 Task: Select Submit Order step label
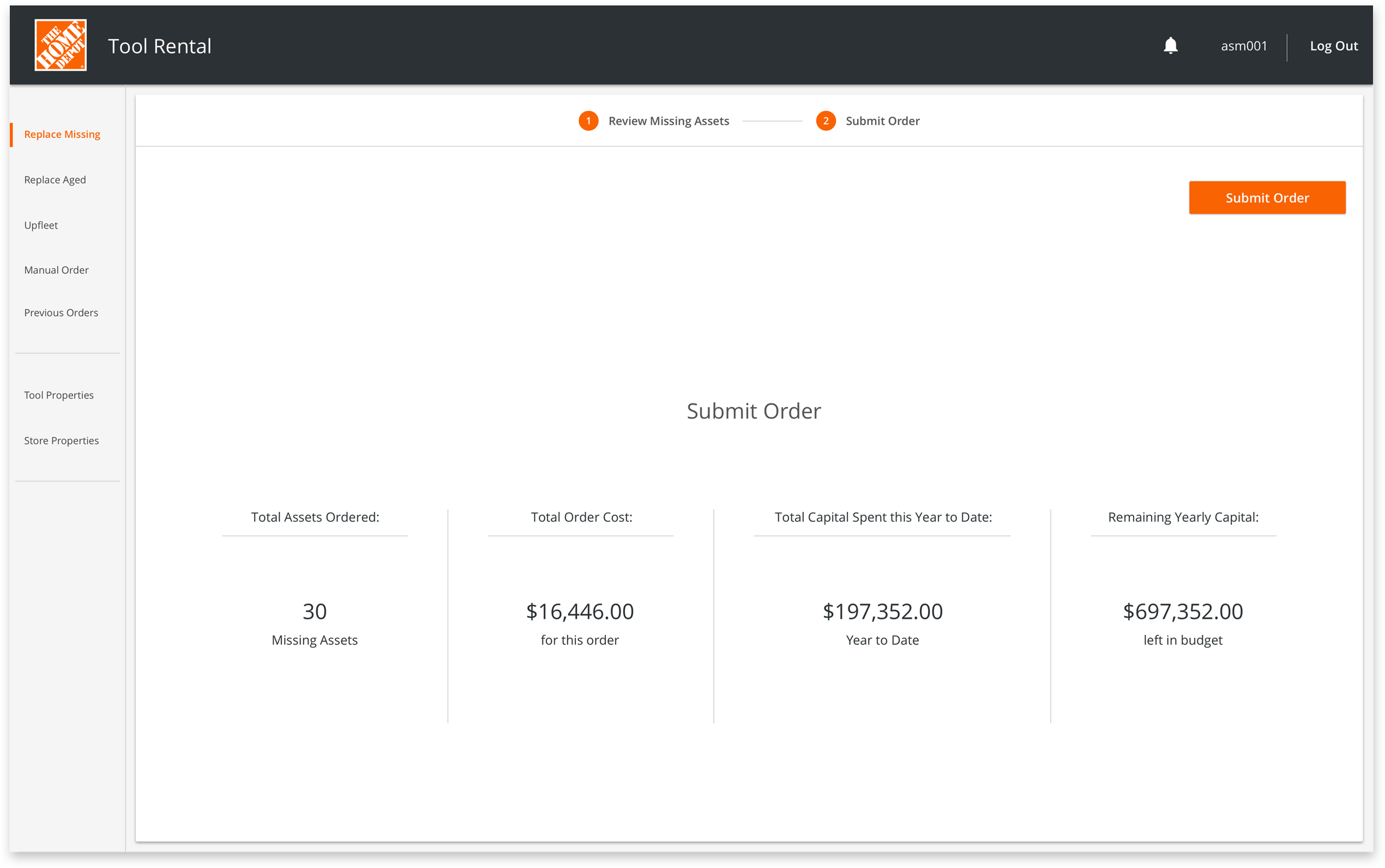(882, 121)
